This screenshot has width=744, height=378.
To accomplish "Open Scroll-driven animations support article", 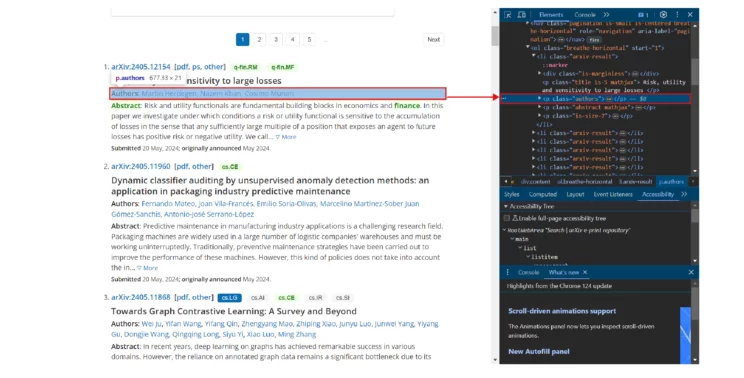I will [562, 311].
